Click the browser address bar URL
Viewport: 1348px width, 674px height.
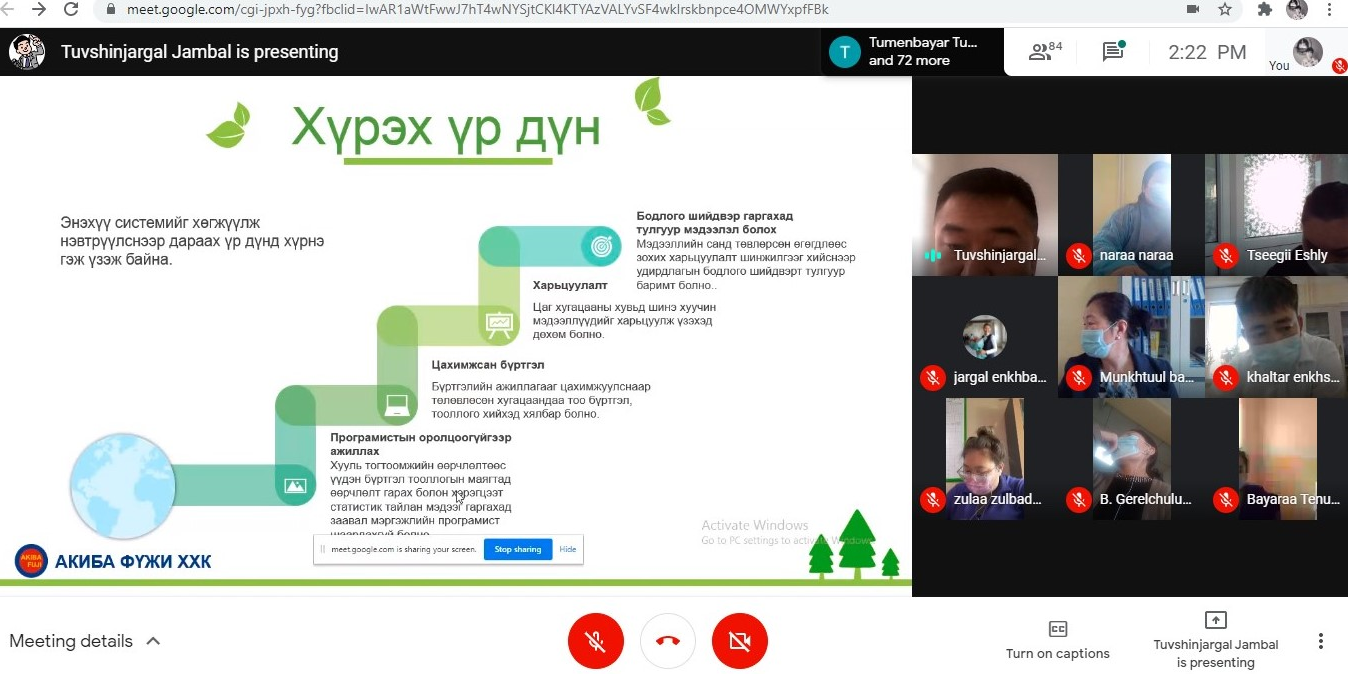(x=480, y=10)
